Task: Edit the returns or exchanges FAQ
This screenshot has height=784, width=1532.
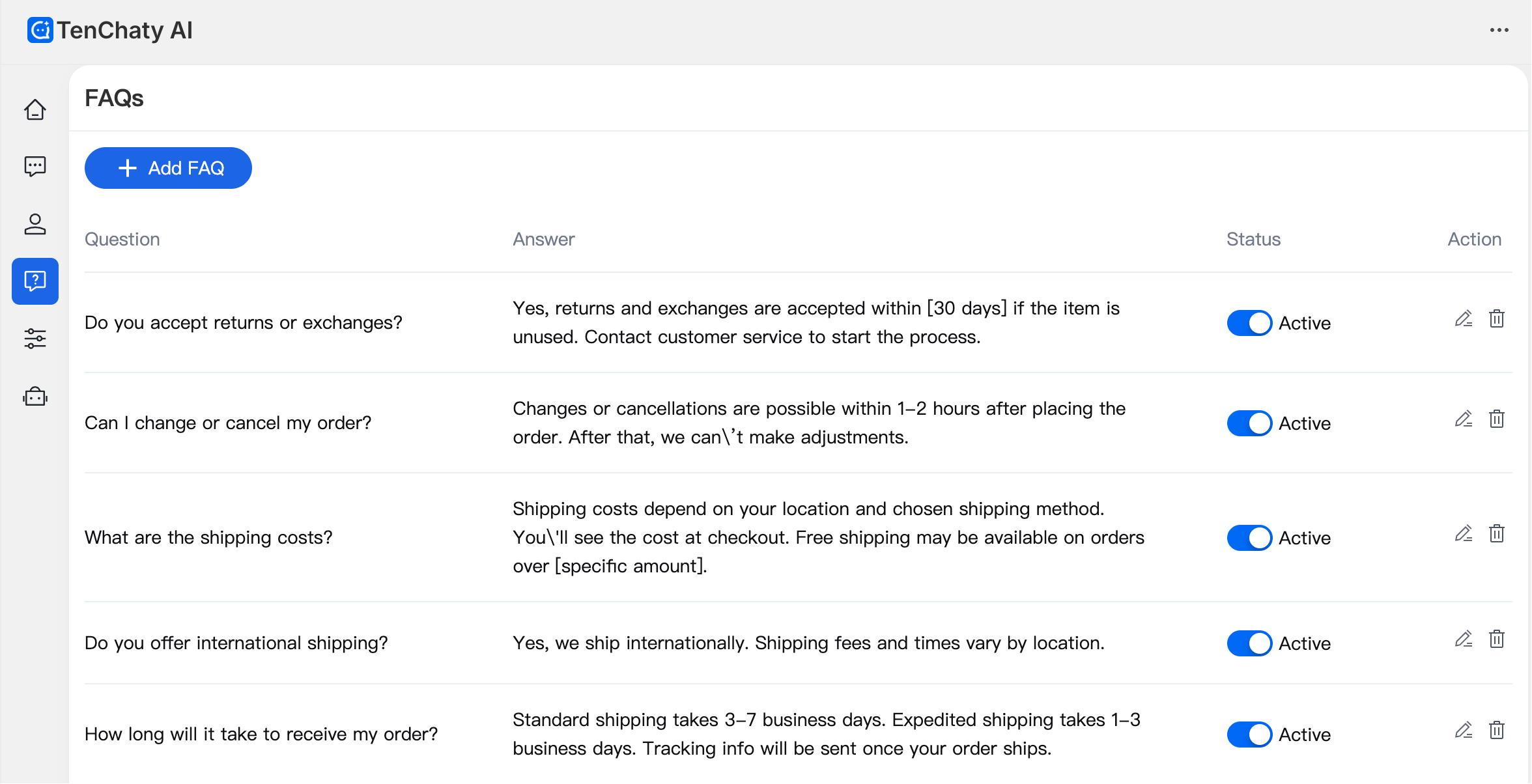Action: (x=1464, y=319)
